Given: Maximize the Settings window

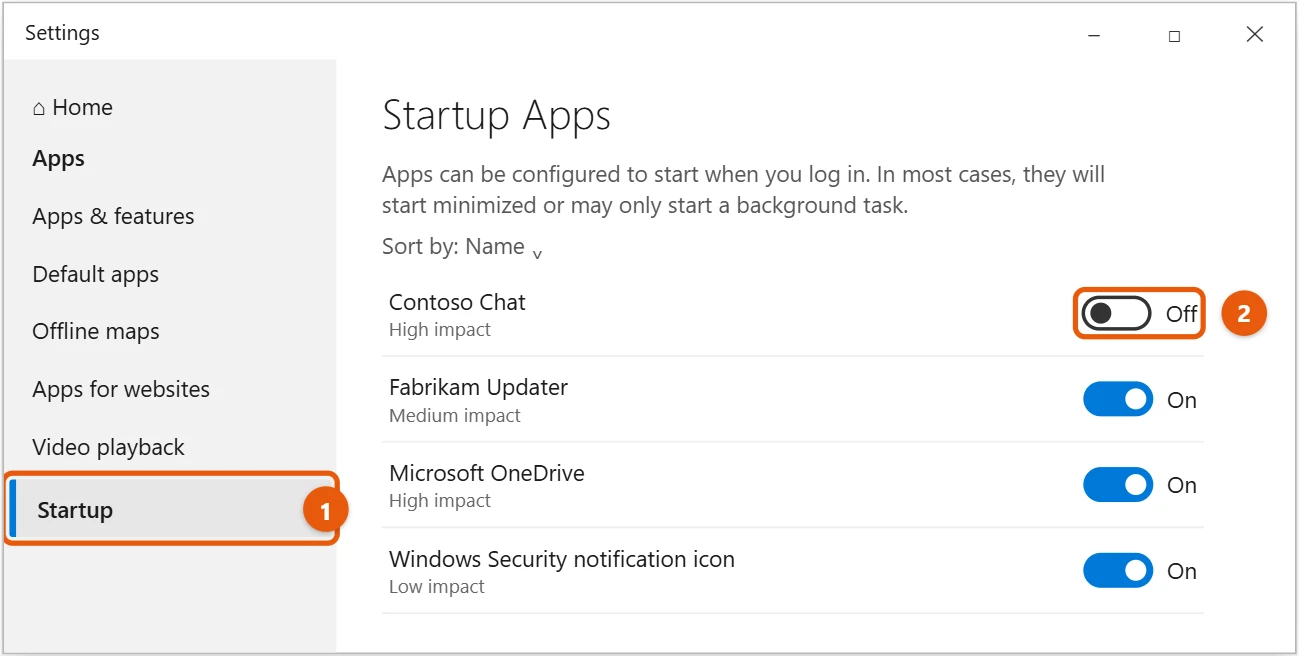Looking at the screenshot, I should point(1174,35).
